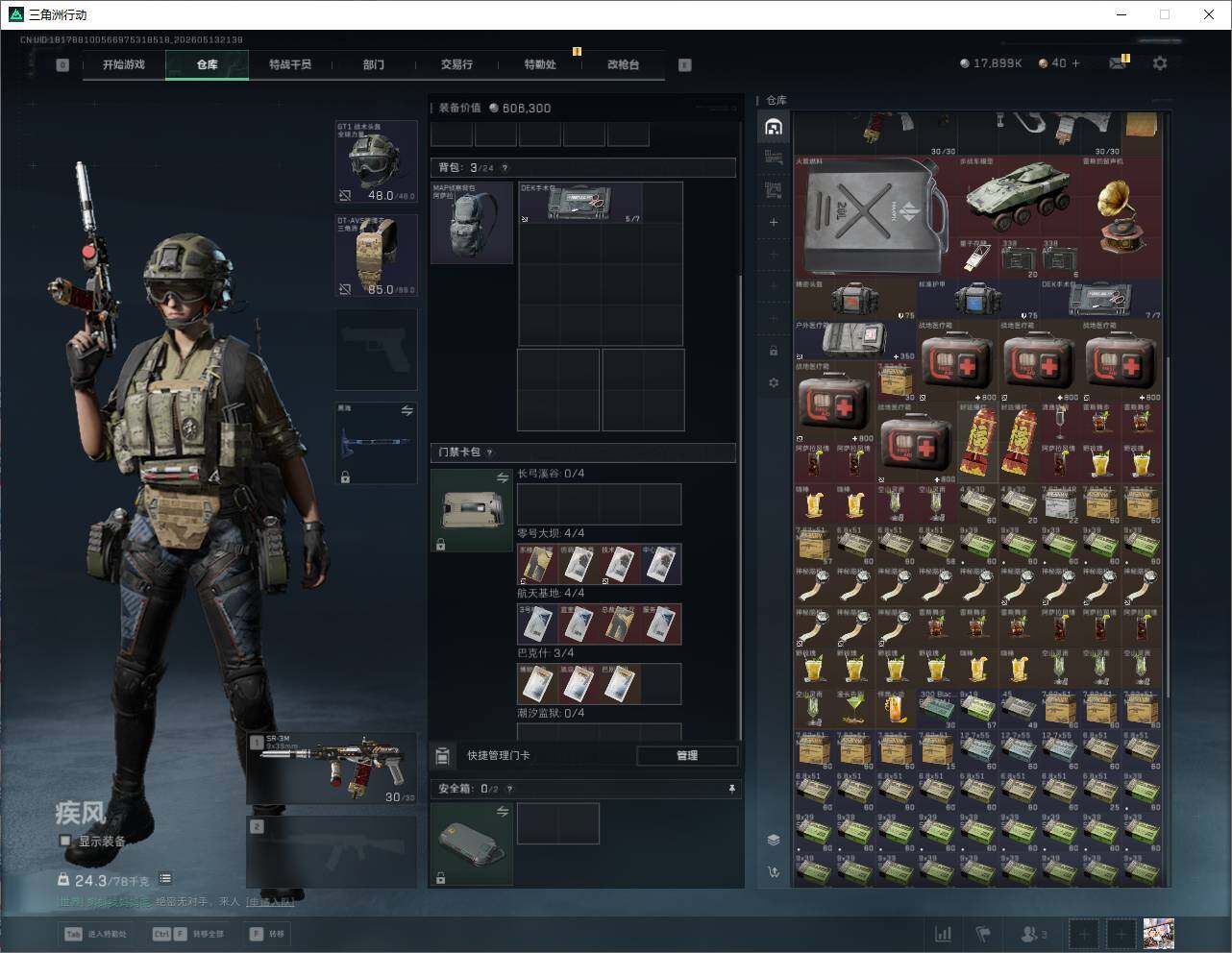1232x953 pixels.
Task: Open the 部门 tab
Action: click(x=374, y=64)
